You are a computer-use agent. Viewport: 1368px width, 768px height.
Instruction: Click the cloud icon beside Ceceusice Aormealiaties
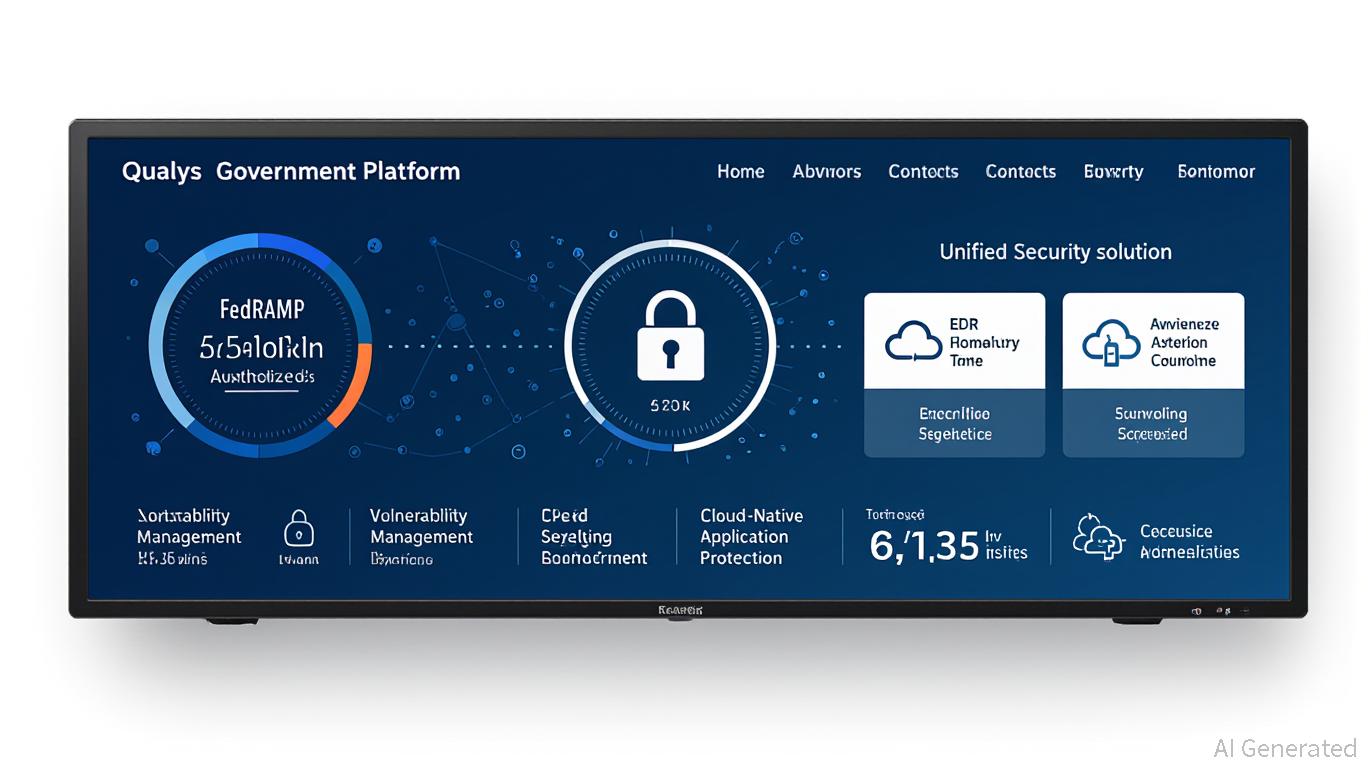[x=1098, y=540]
